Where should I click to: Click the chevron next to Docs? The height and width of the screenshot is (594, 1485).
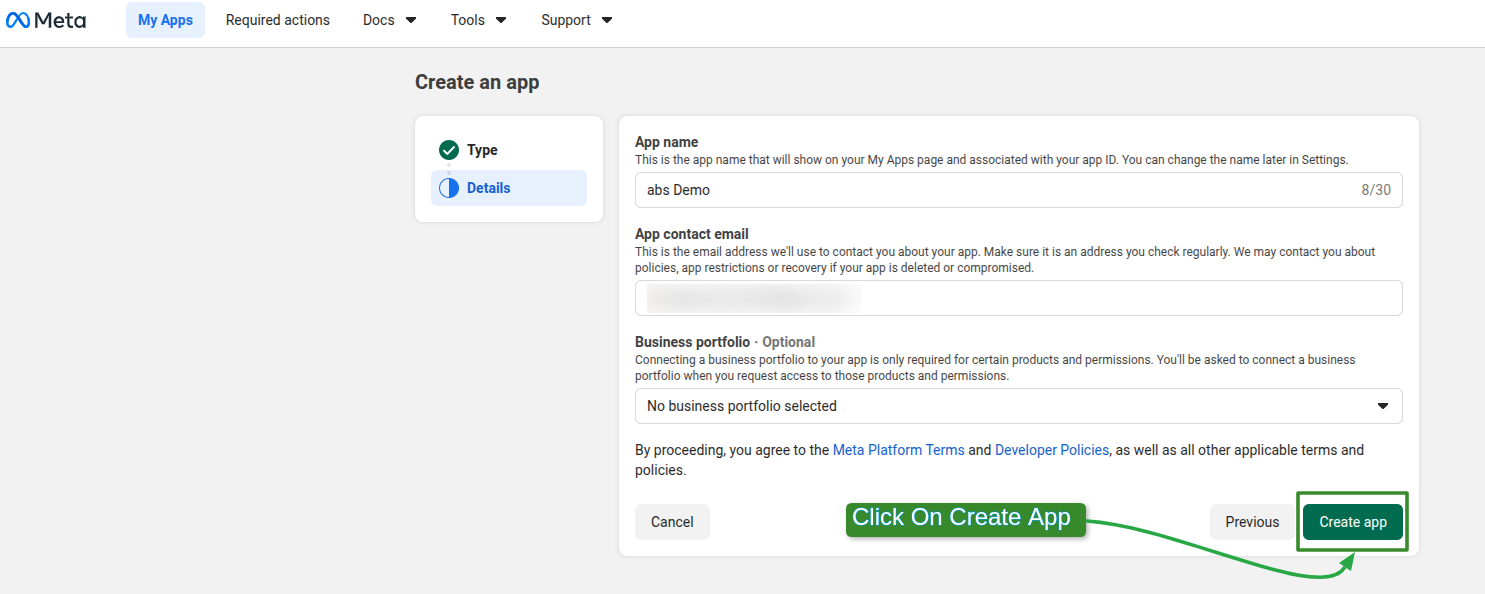[x=410, y=19]
